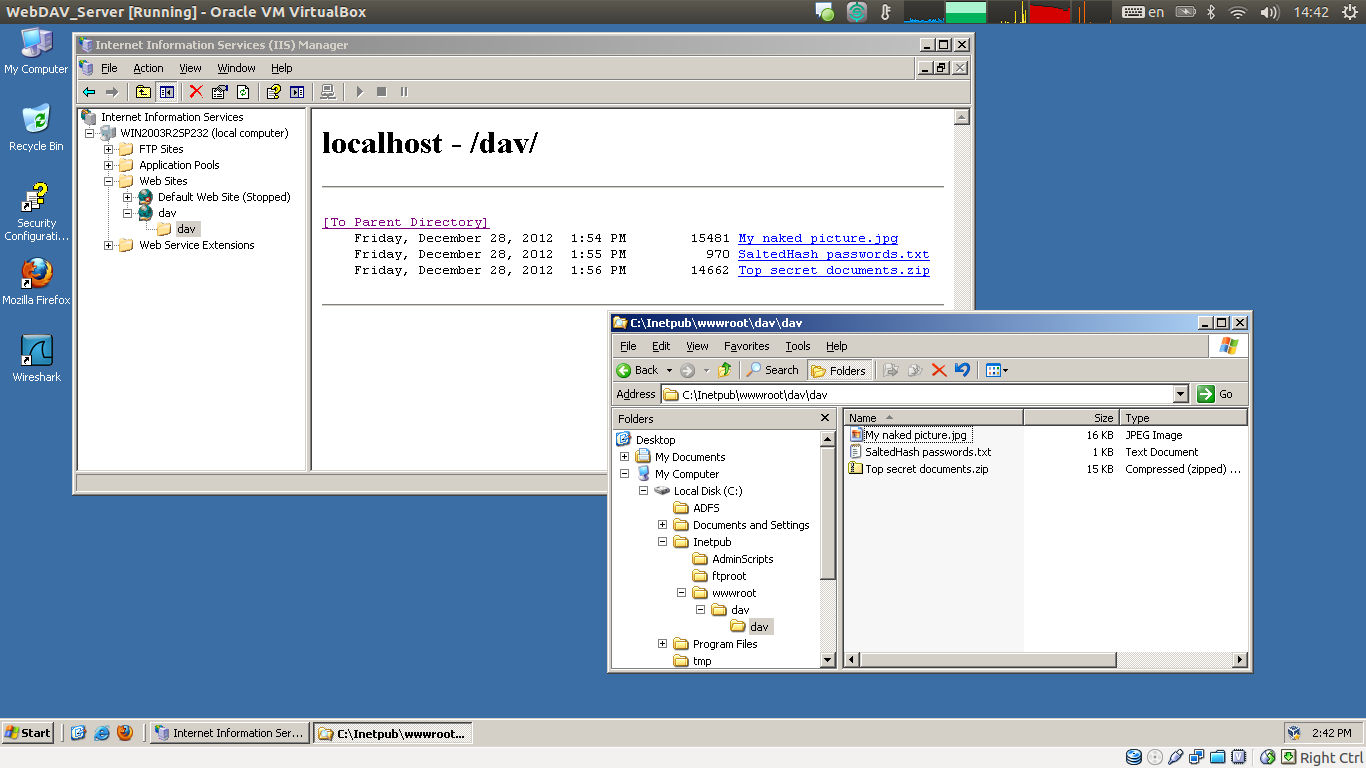Expand the Program Files folder
The image size is (1366, 768).
pos(662,644)
